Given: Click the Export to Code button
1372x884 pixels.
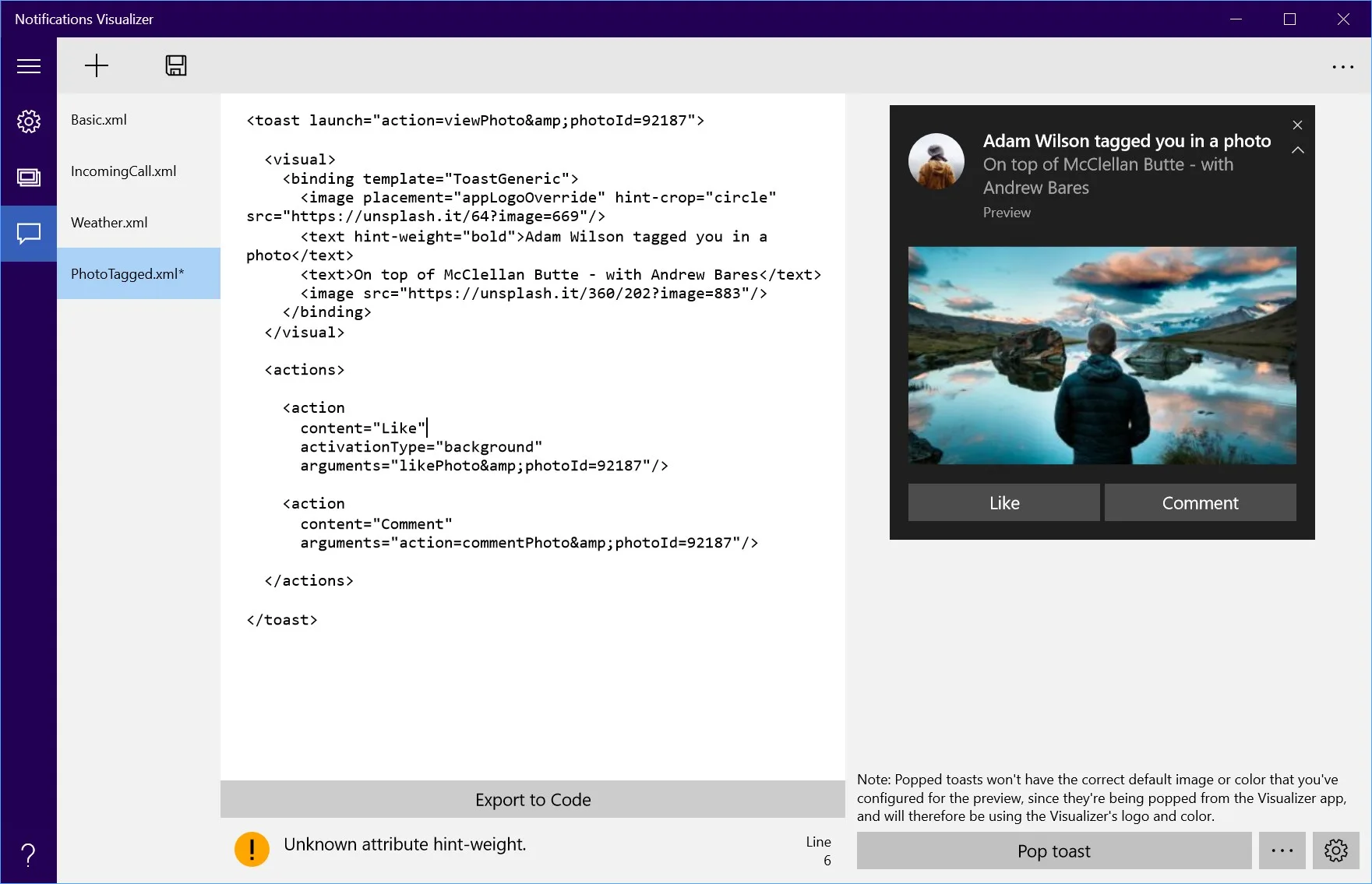Looking at the screenshot, I should point(533,799).
